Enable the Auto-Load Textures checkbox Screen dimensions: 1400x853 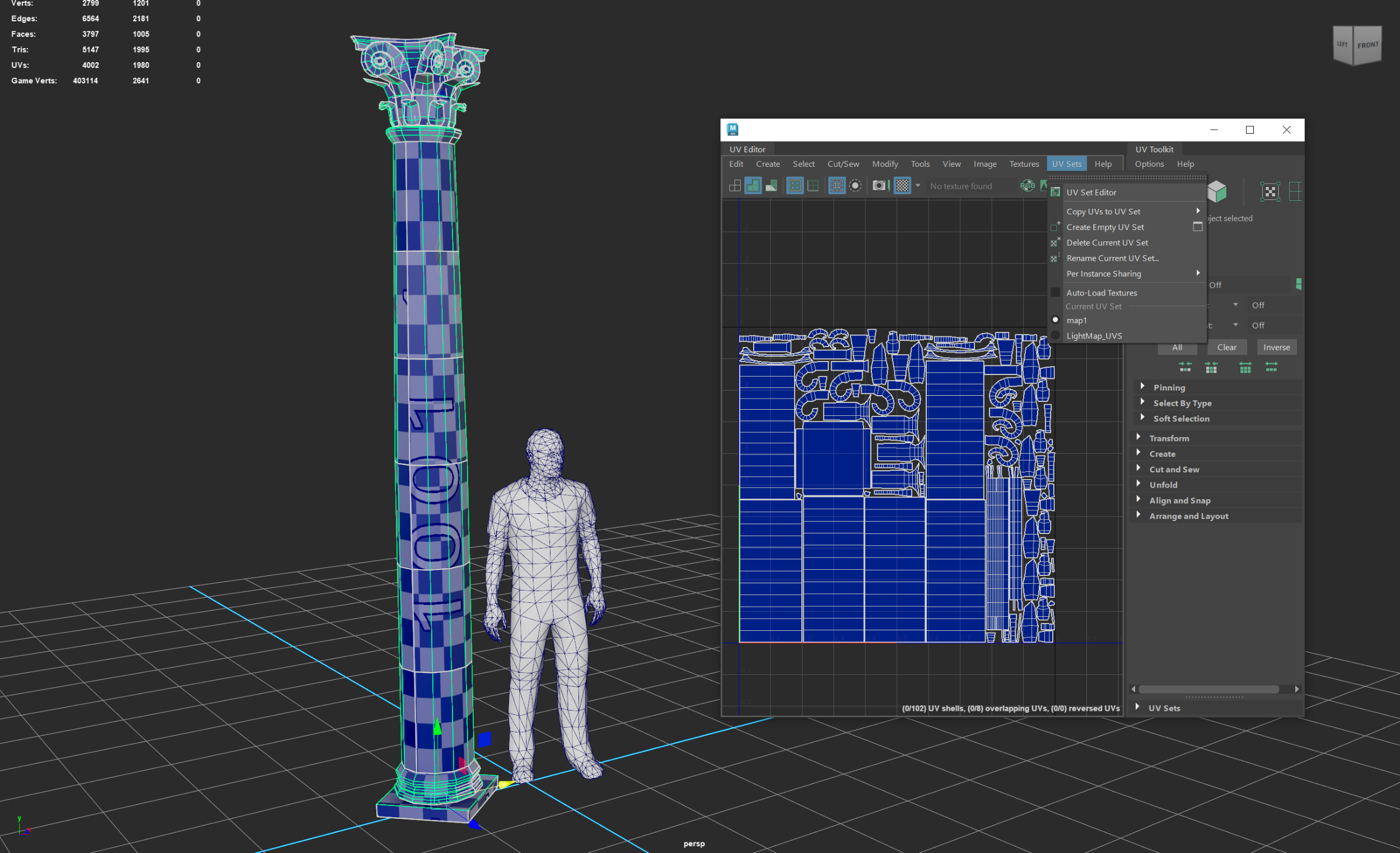1055,293
